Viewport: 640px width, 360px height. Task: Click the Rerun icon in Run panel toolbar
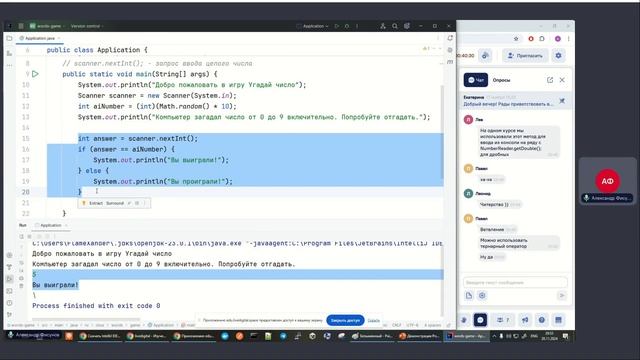[22, 236]
